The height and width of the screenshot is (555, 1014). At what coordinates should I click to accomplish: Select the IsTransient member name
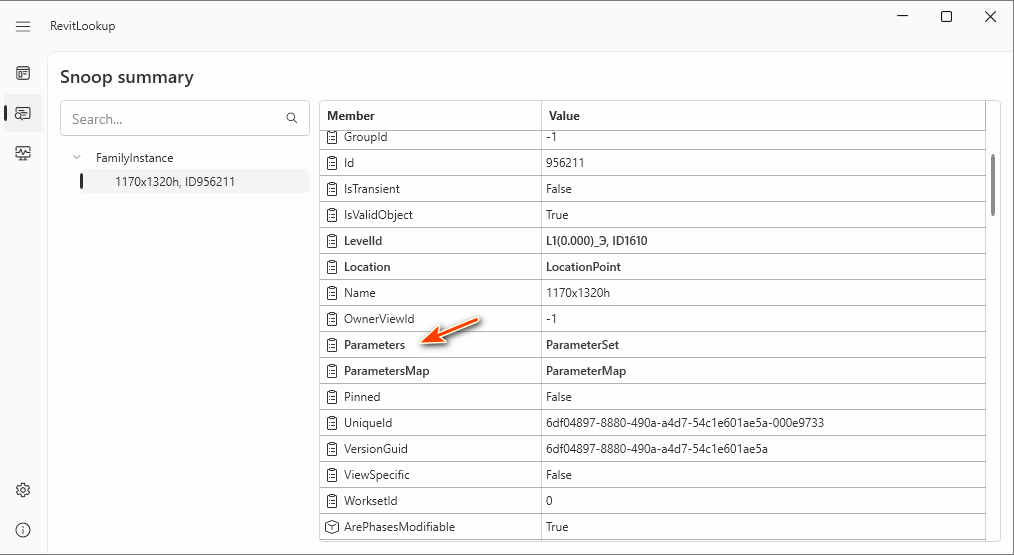coord(372,189)
